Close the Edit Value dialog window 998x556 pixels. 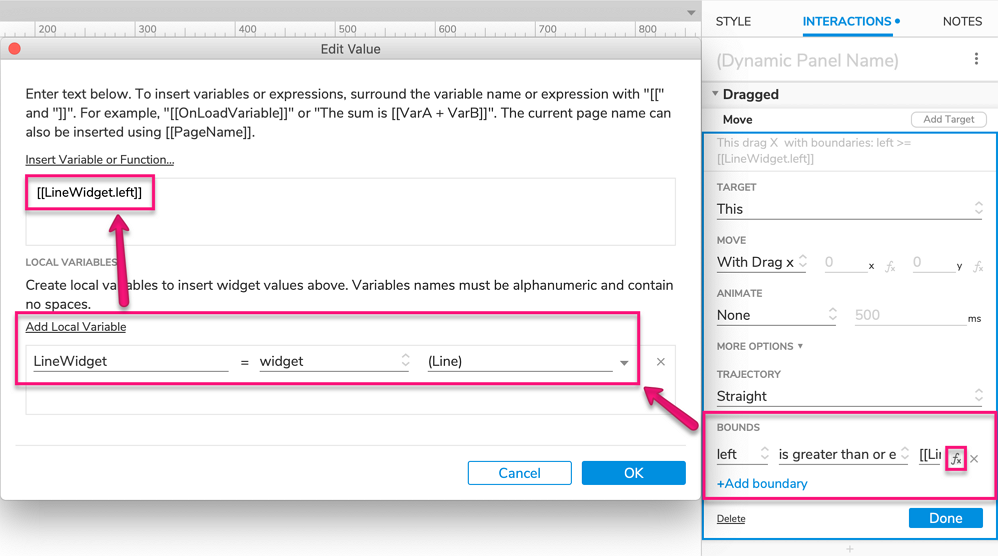(14, 49)
